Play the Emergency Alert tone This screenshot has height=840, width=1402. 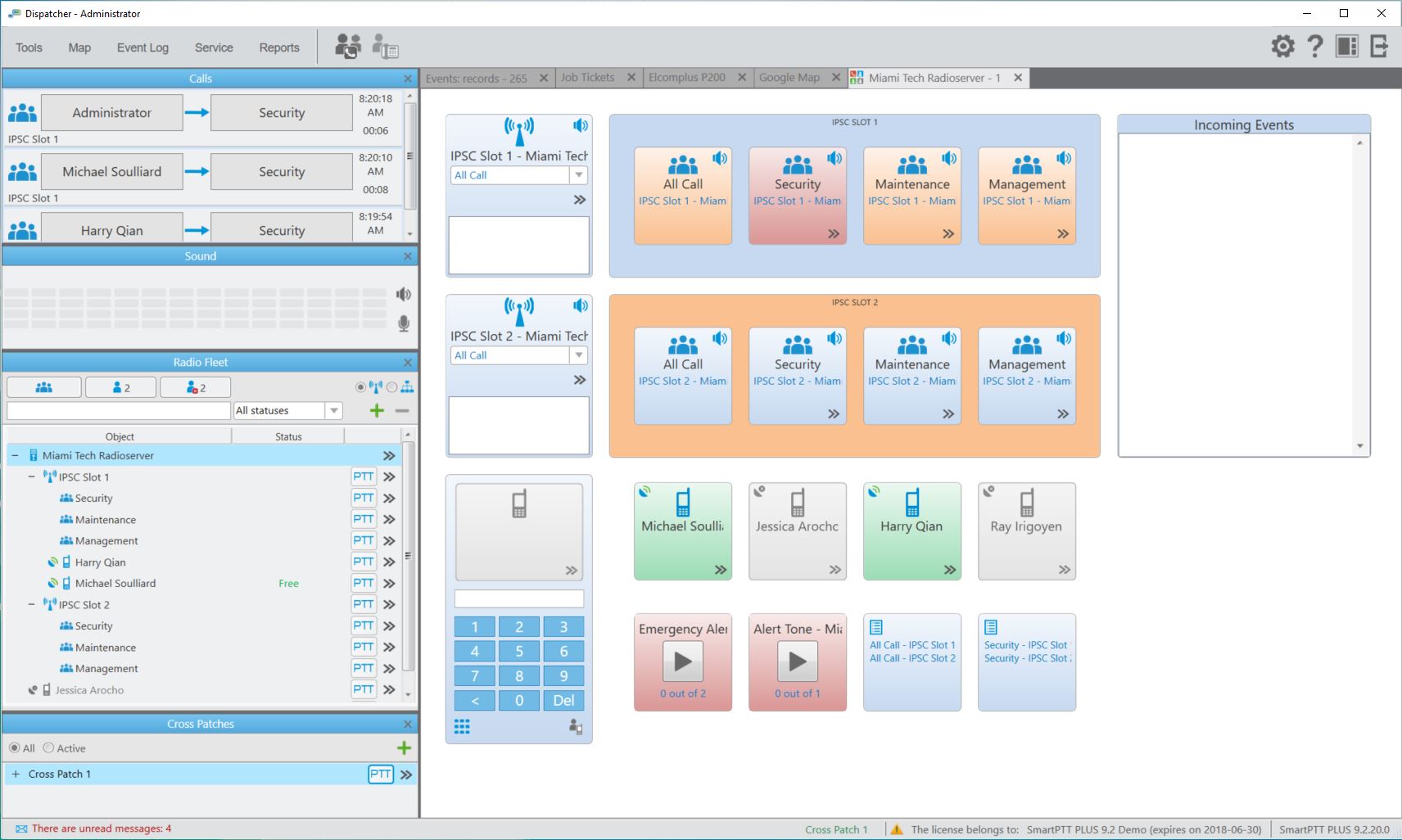pyautogui.click(x=682, y=662)
